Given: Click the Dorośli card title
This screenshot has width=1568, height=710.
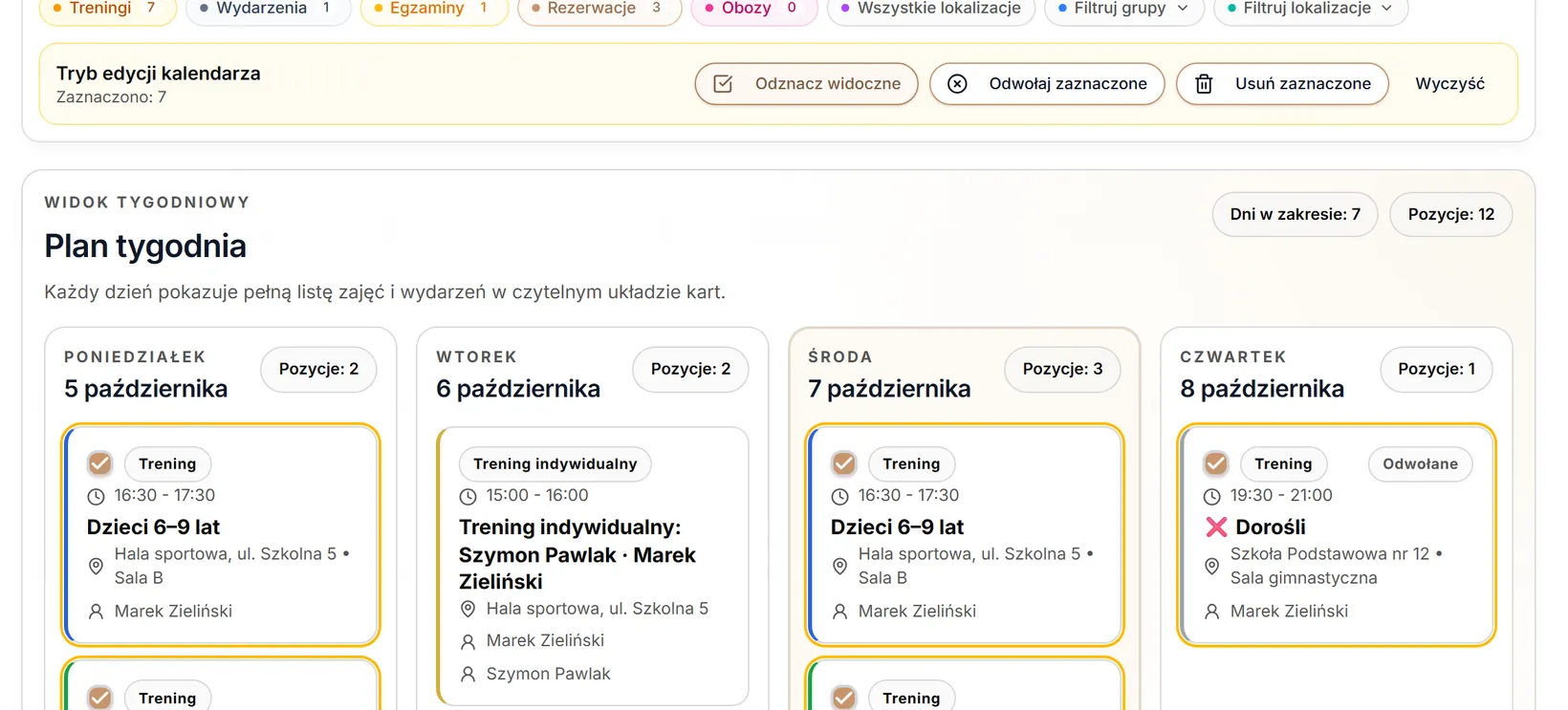Looking at the screenshot, I should 1271,527.
